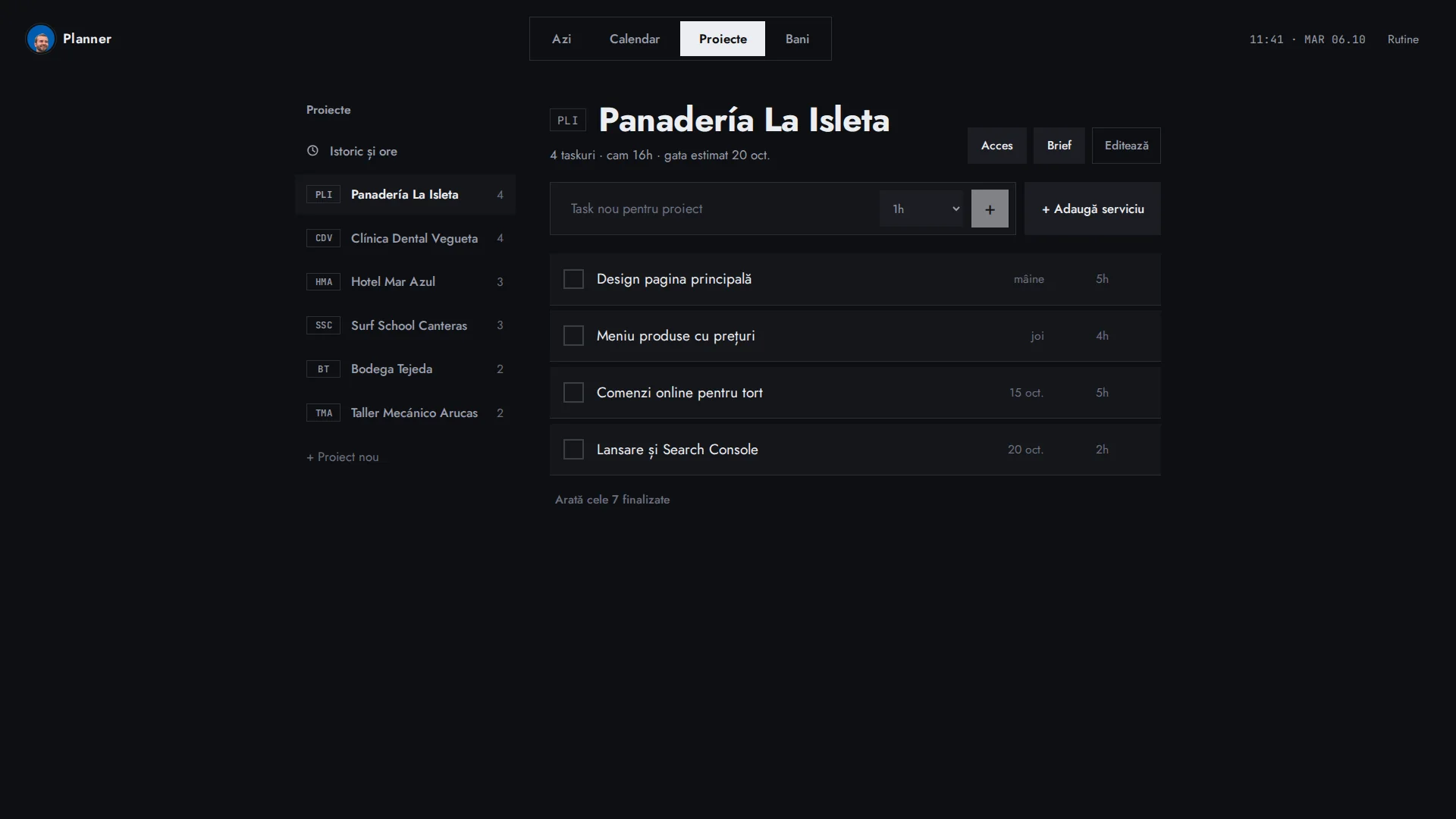Switch to the Azi tab
1456x819 pixels.
click(562, 39)
